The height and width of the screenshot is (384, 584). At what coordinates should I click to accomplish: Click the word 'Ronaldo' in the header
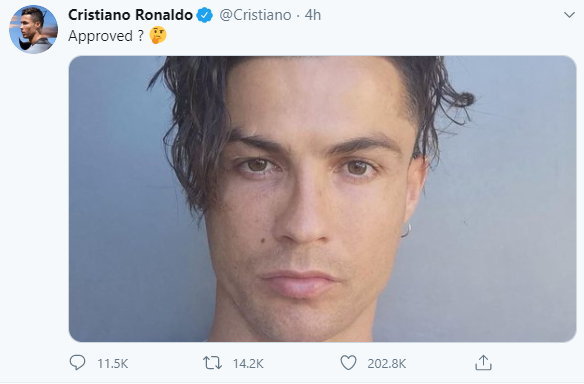(164, 15)
